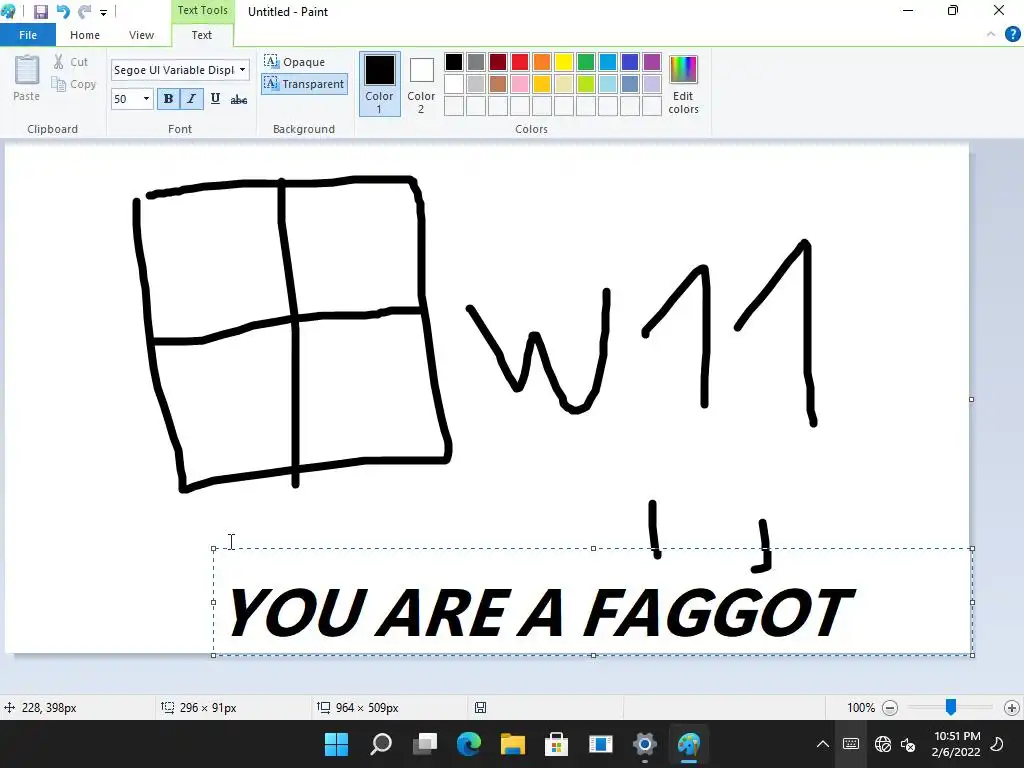Select the Text ribbon tab
Viewport: 1024px width, 768px height.
(x=202, y=35)
